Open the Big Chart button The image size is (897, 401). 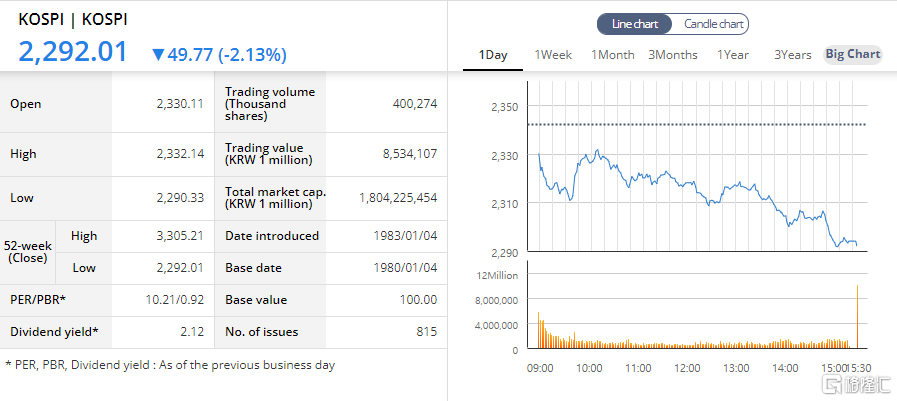pos(852,54)
